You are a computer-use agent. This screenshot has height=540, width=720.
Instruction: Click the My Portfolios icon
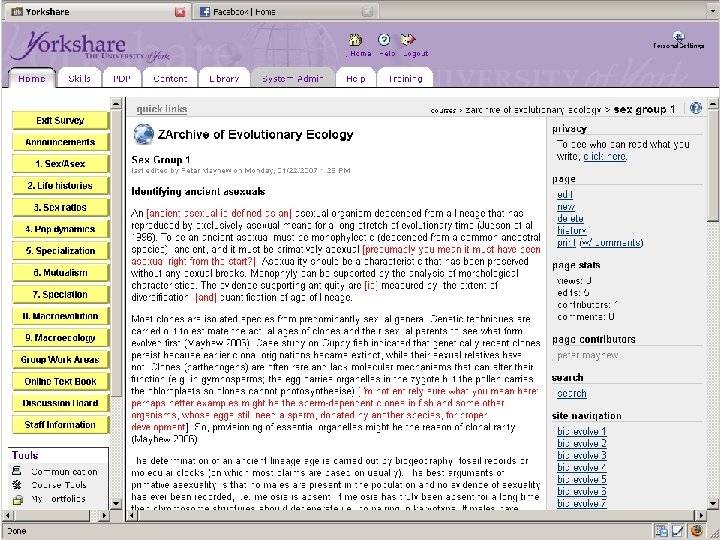(17, 499)
